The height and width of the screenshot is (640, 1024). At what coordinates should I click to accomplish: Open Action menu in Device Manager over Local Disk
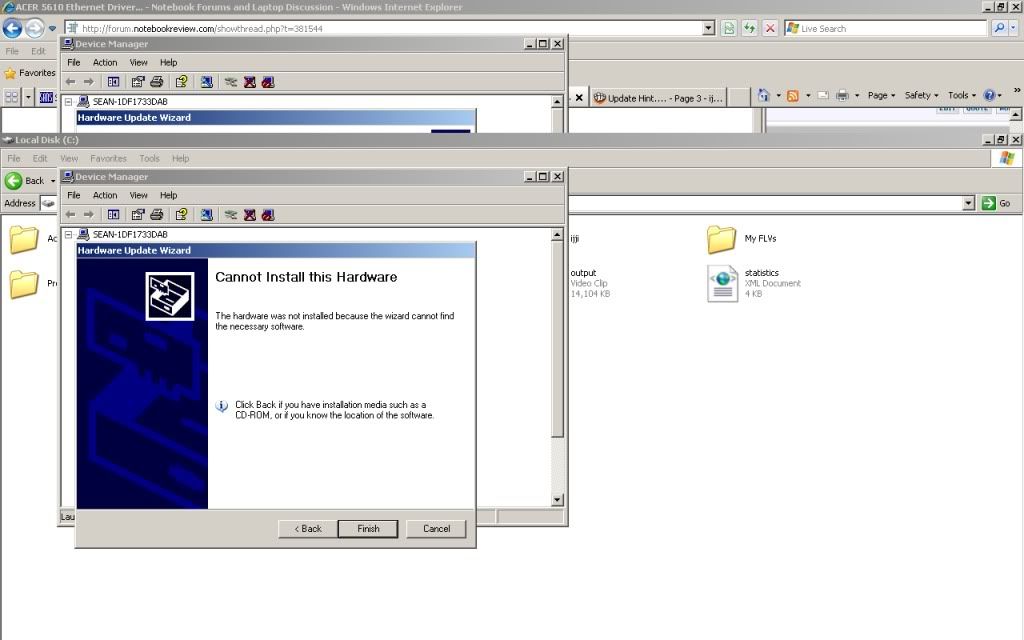pos(104,195)
